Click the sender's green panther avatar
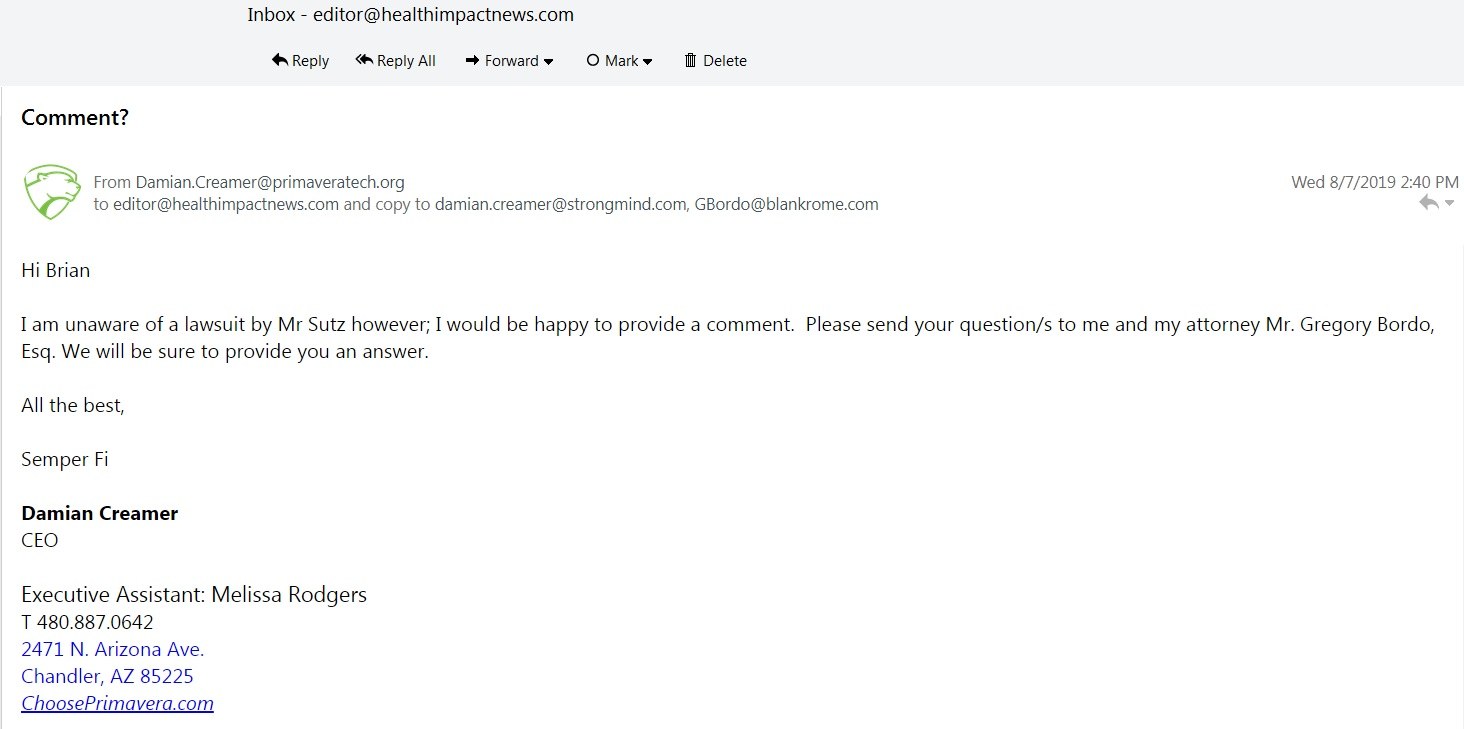The height and width of the screenshot is (729, 1464). click(x=52, y=192)
